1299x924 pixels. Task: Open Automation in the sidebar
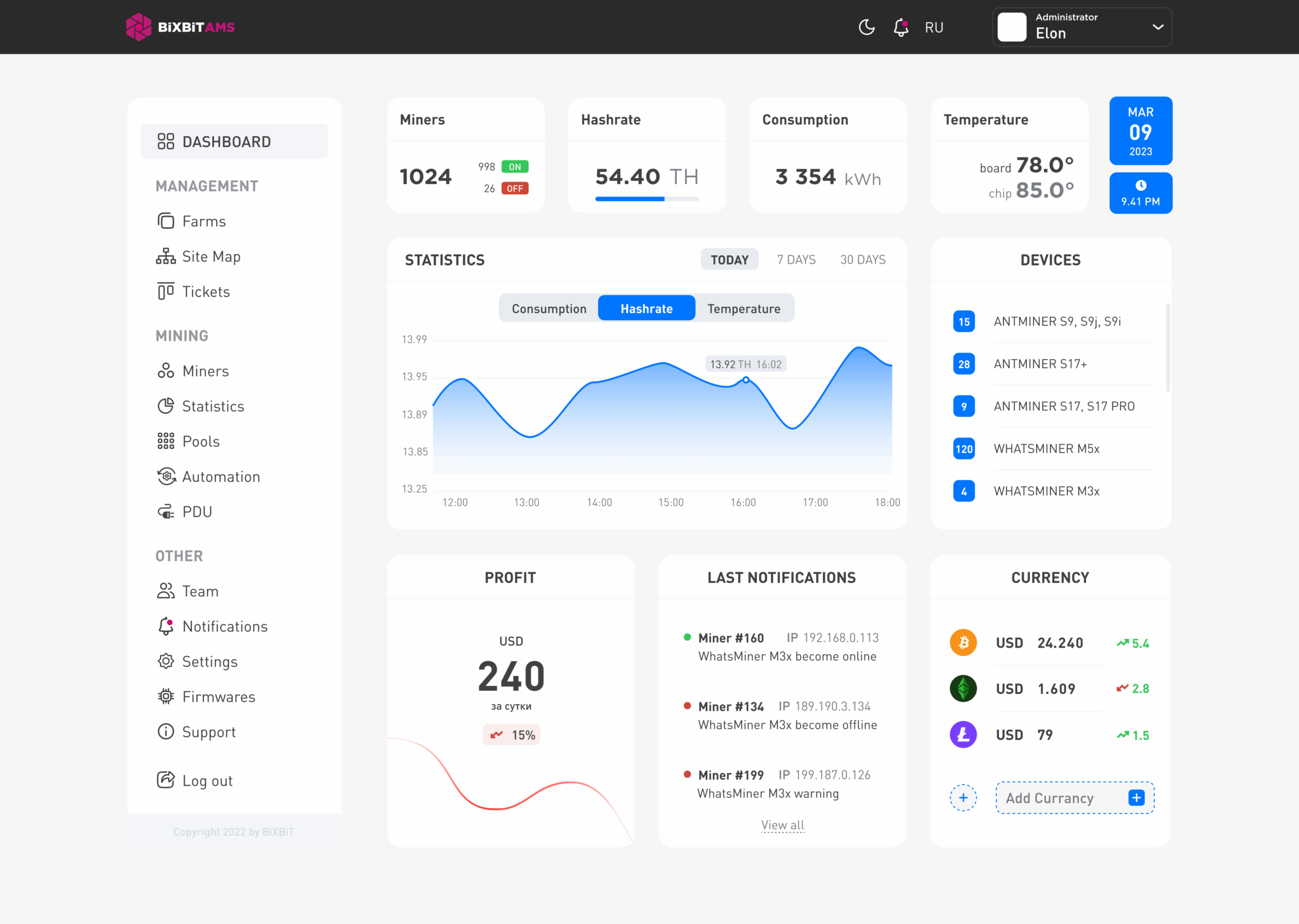tap(220, 476)
